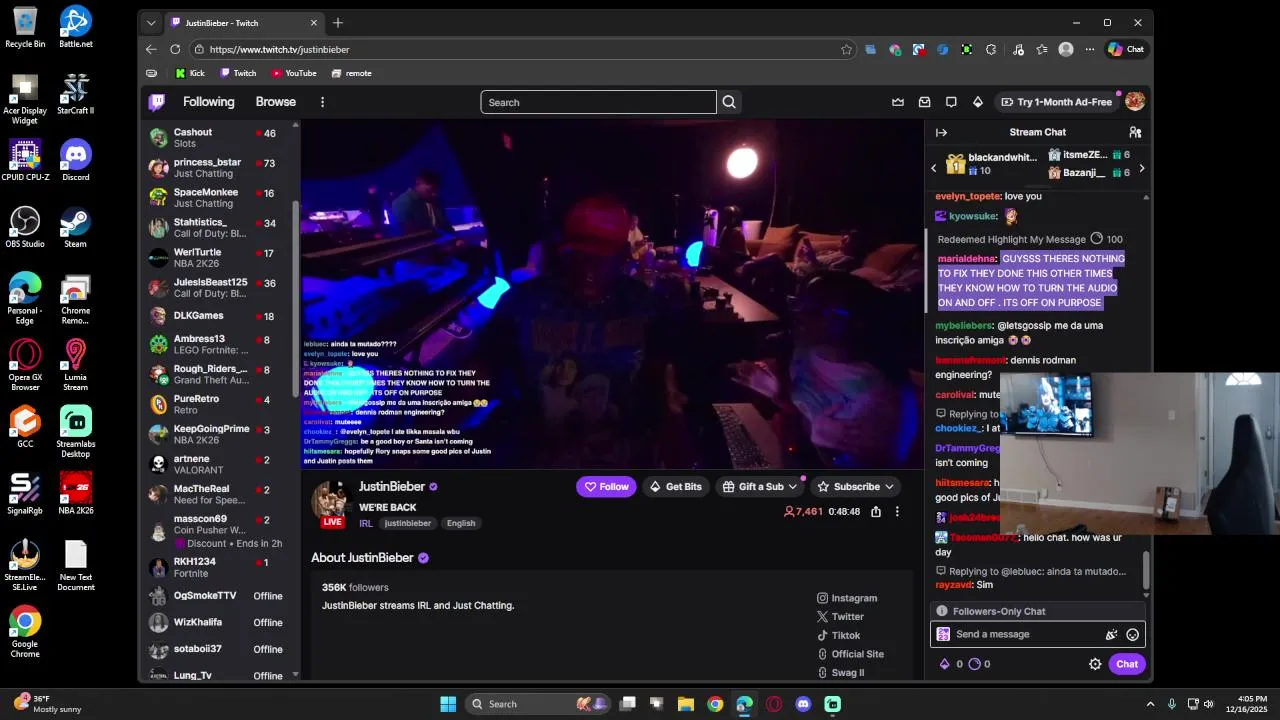
Task: Open chat settings gear icon
Action: click(1095, 664)
